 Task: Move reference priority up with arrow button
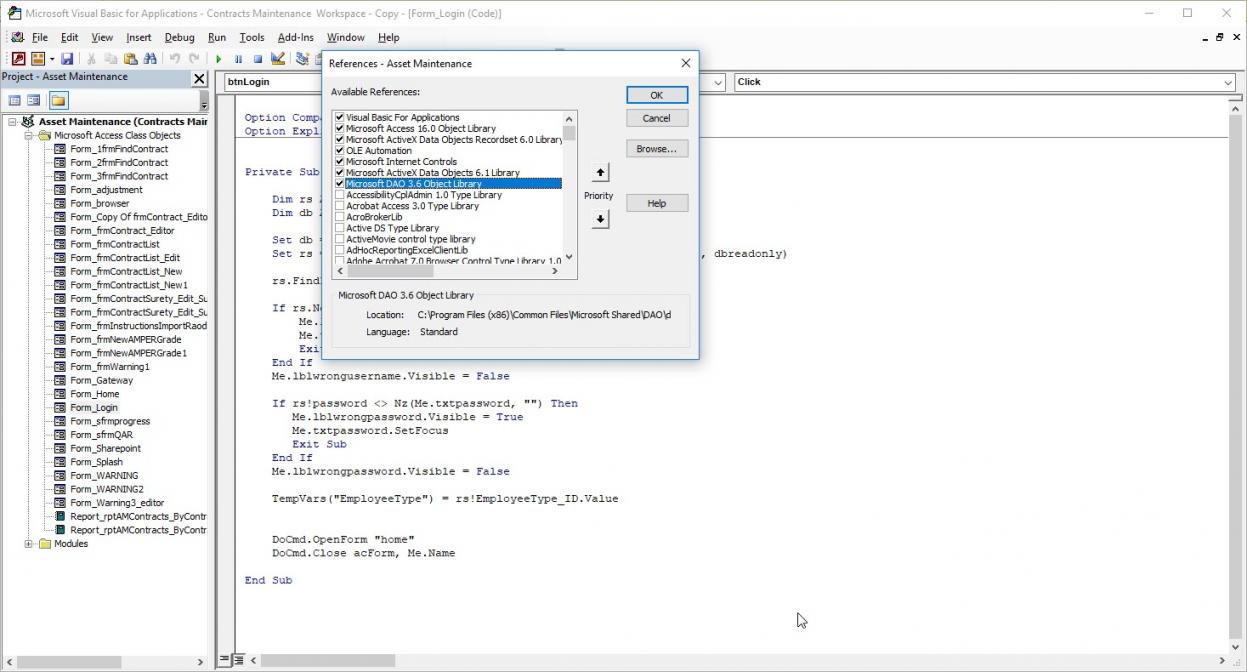(600, 172)
